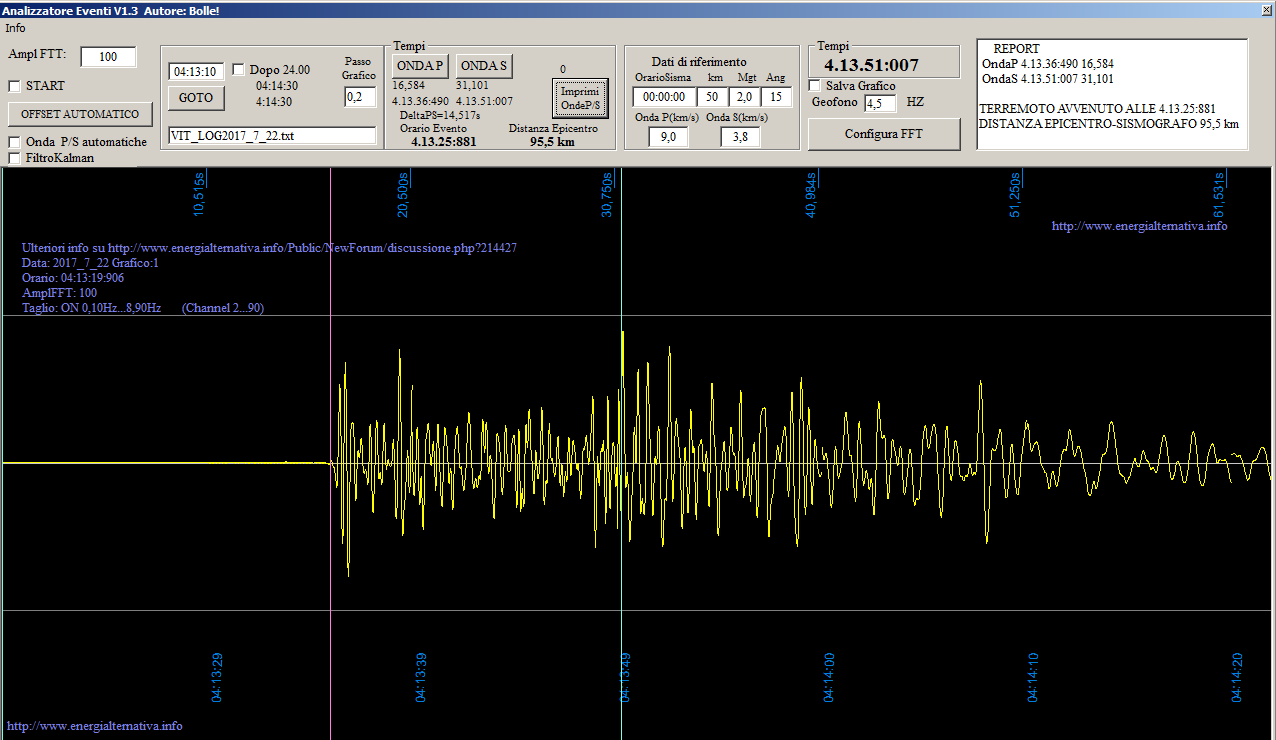Click the OFFSET AUTOMATICO button
1276x740 pixels.
coord(80,114)
